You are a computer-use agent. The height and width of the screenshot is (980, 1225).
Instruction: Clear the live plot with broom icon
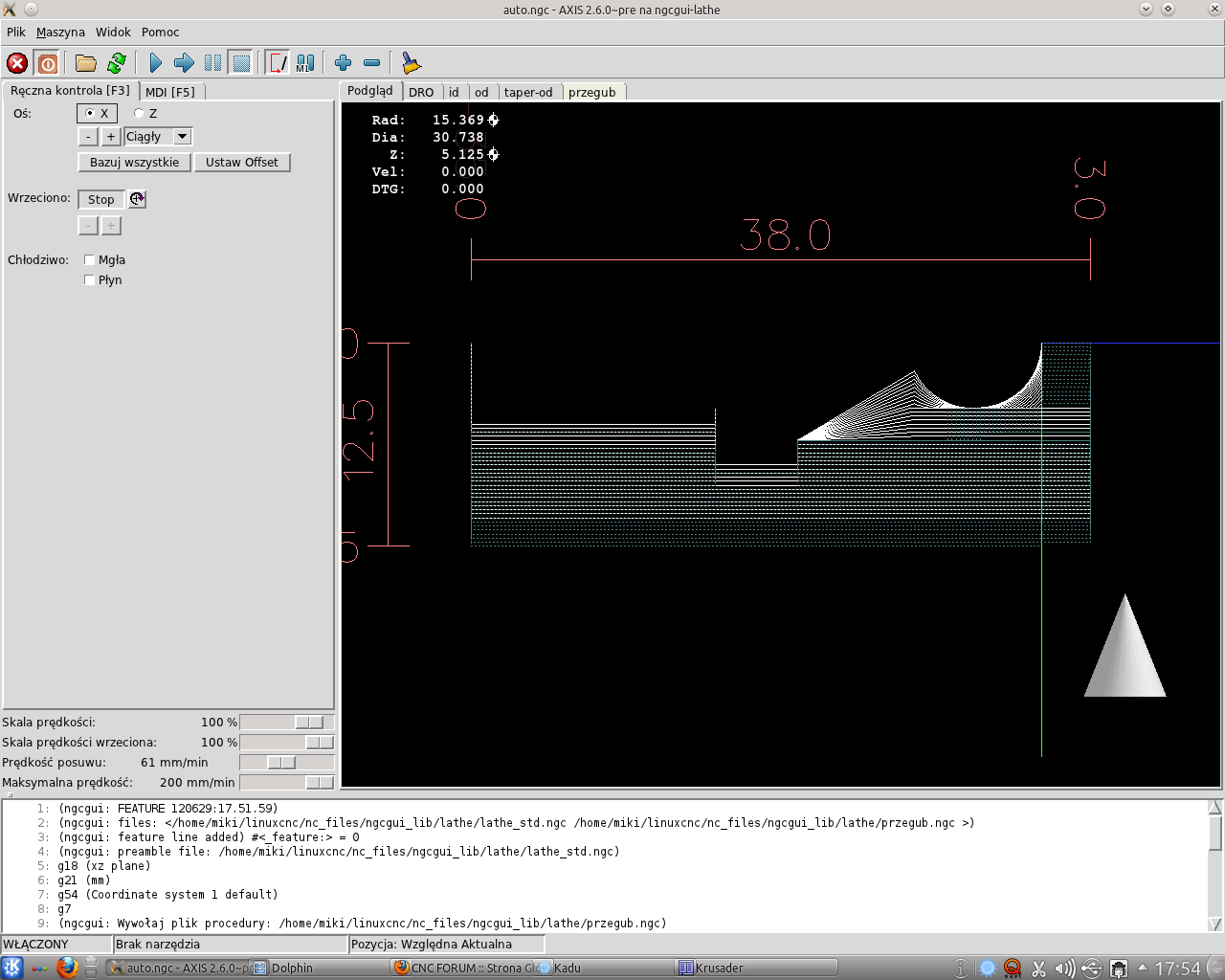click(x=411, y=63)
